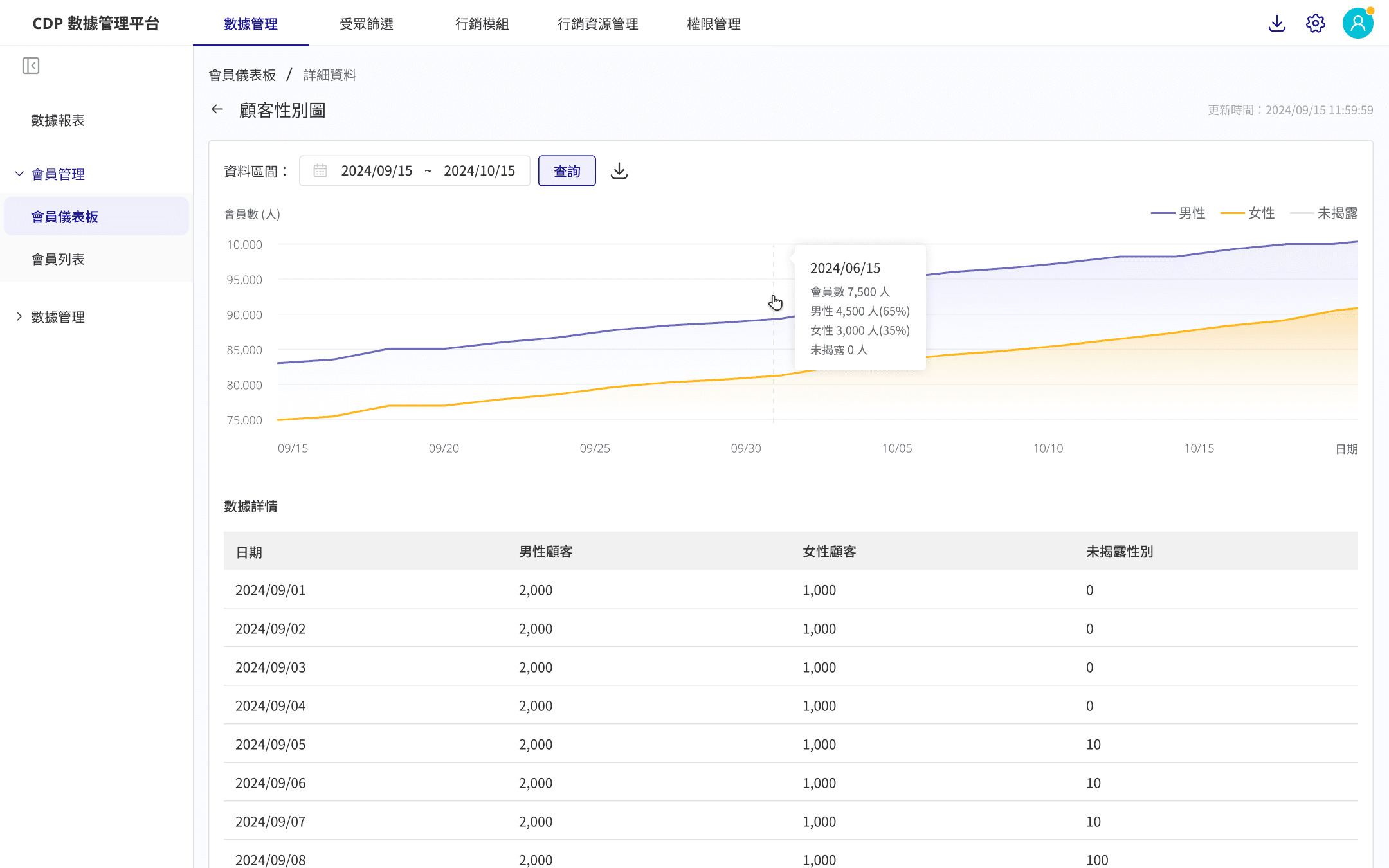Go back using the left arrow icon
The width and height of the screenshot is (1389, 868).
[x=217, y=109]
